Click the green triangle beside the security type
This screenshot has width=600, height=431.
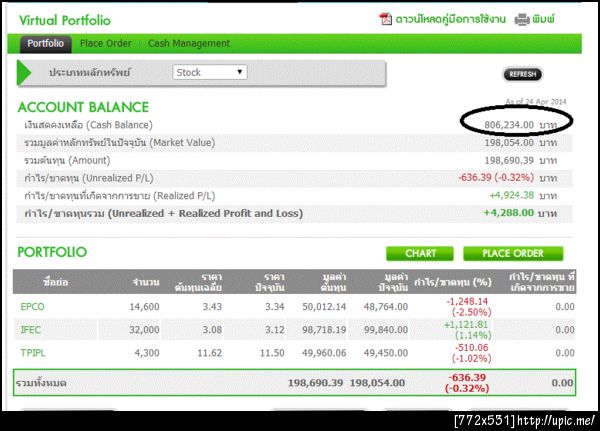(24, 72)
